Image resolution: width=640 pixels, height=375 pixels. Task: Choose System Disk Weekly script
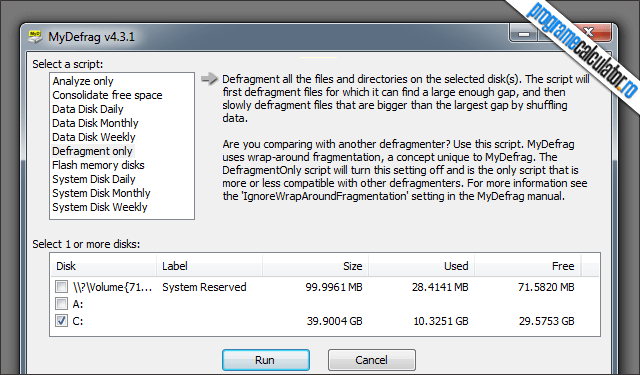click(x=100, y=207)
